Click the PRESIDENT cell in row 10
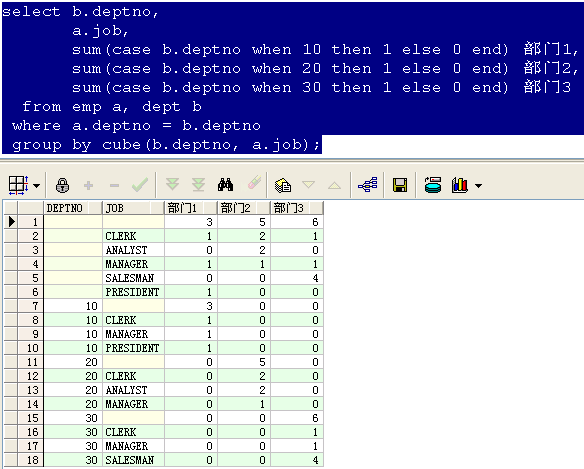 (x=133, y=348)
